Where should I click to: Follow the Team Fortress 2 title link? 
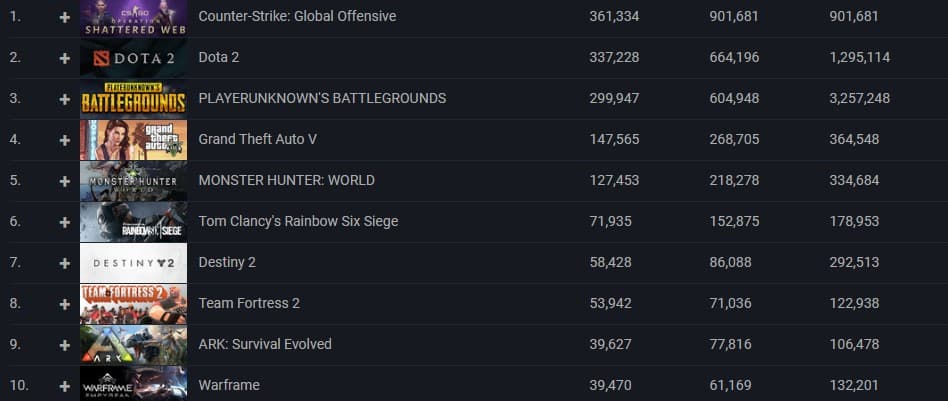[x=249, y=303]
